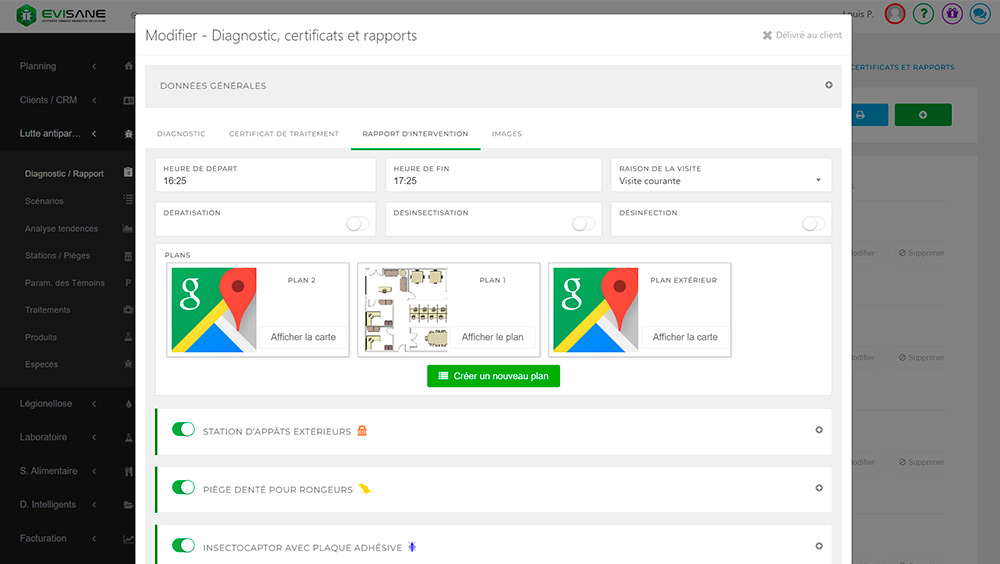This screenshot has width=1000, height=564.
Task: Toggle the Désinfection switch
Action: (813, 224)
